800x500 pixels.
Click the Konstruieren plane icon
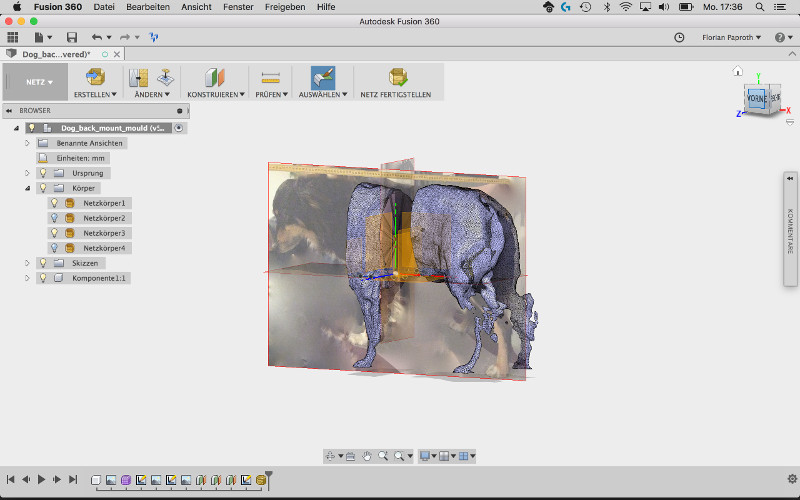point(214,77)
